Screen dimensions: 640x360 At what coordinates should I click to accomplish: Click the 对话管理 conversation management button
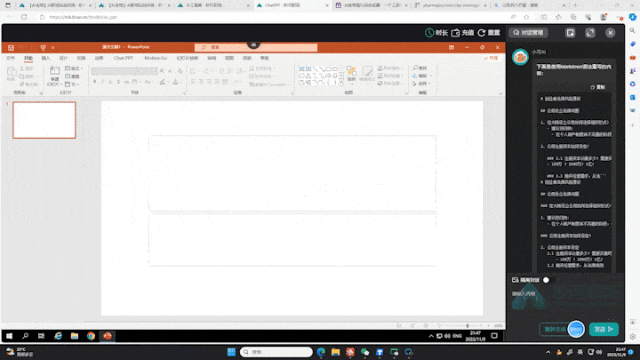click(528, 33)
